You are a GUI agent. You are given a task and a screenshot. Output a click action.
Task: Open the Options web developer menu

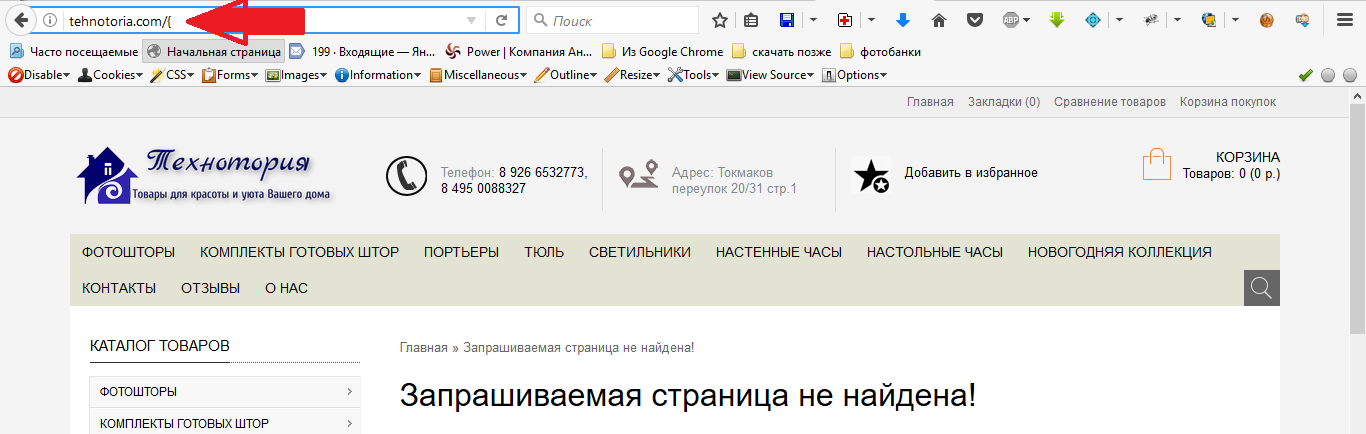pos(854,75)
